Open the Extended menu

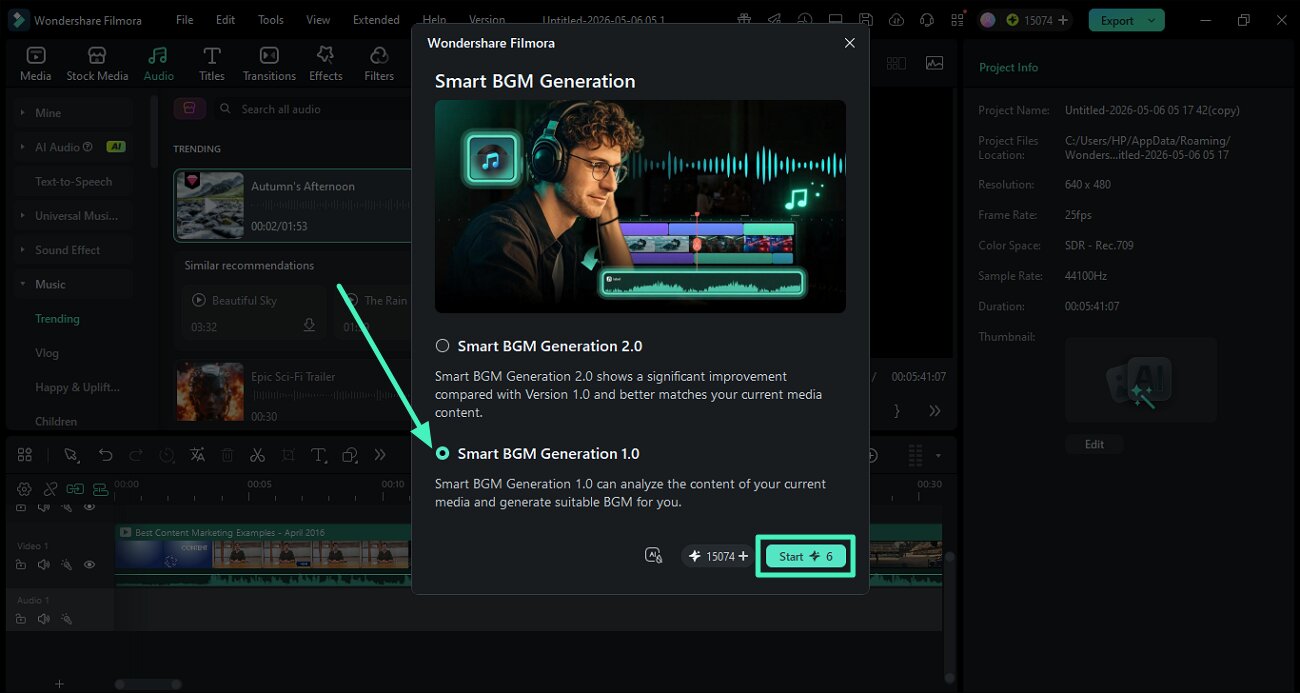tap(376, 20)
